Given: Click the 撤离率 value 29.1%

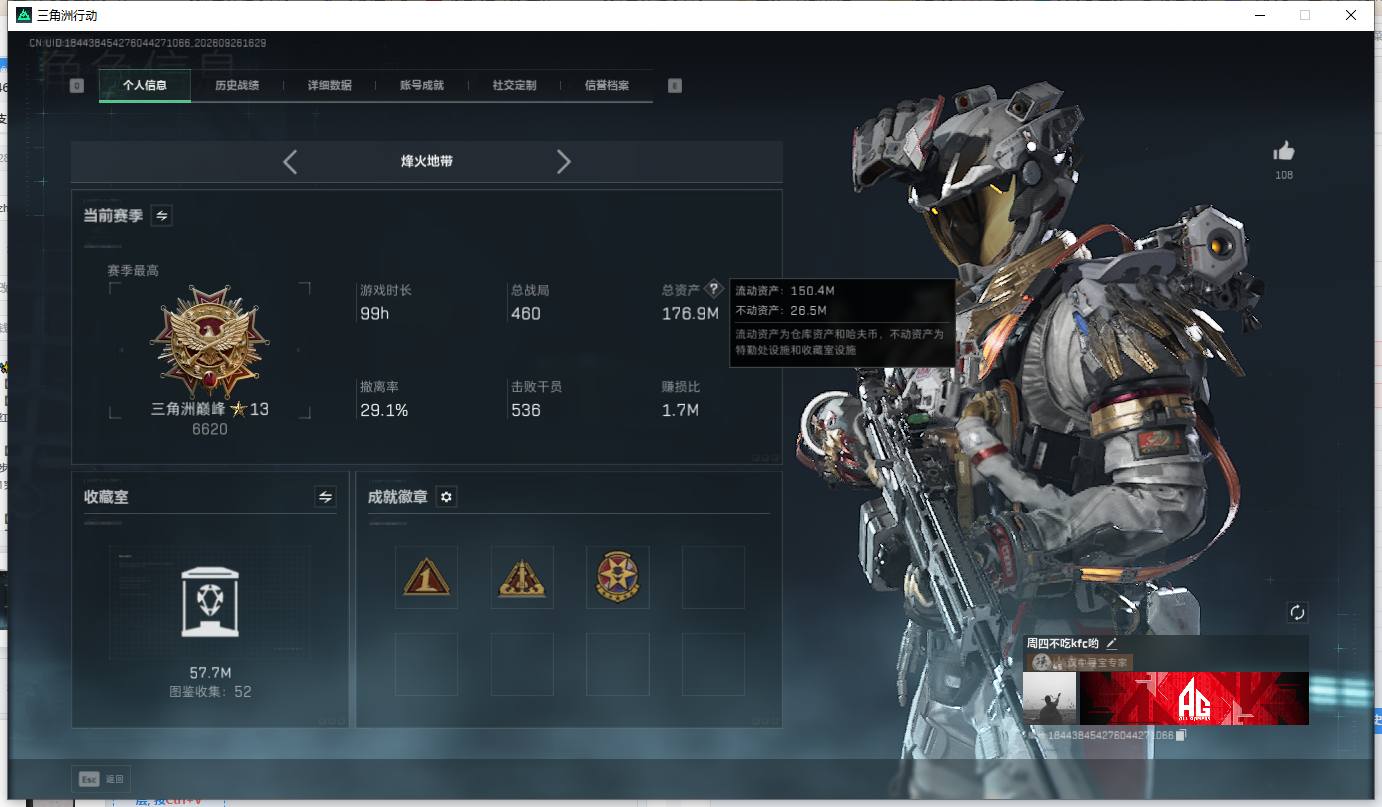Looking at the screenshot, I should [385, 410].
